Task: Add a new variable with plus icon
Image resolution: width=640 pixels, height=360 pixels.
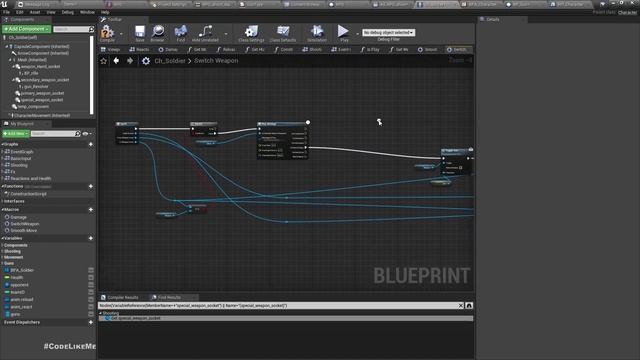Action: (x=91, y=238)
